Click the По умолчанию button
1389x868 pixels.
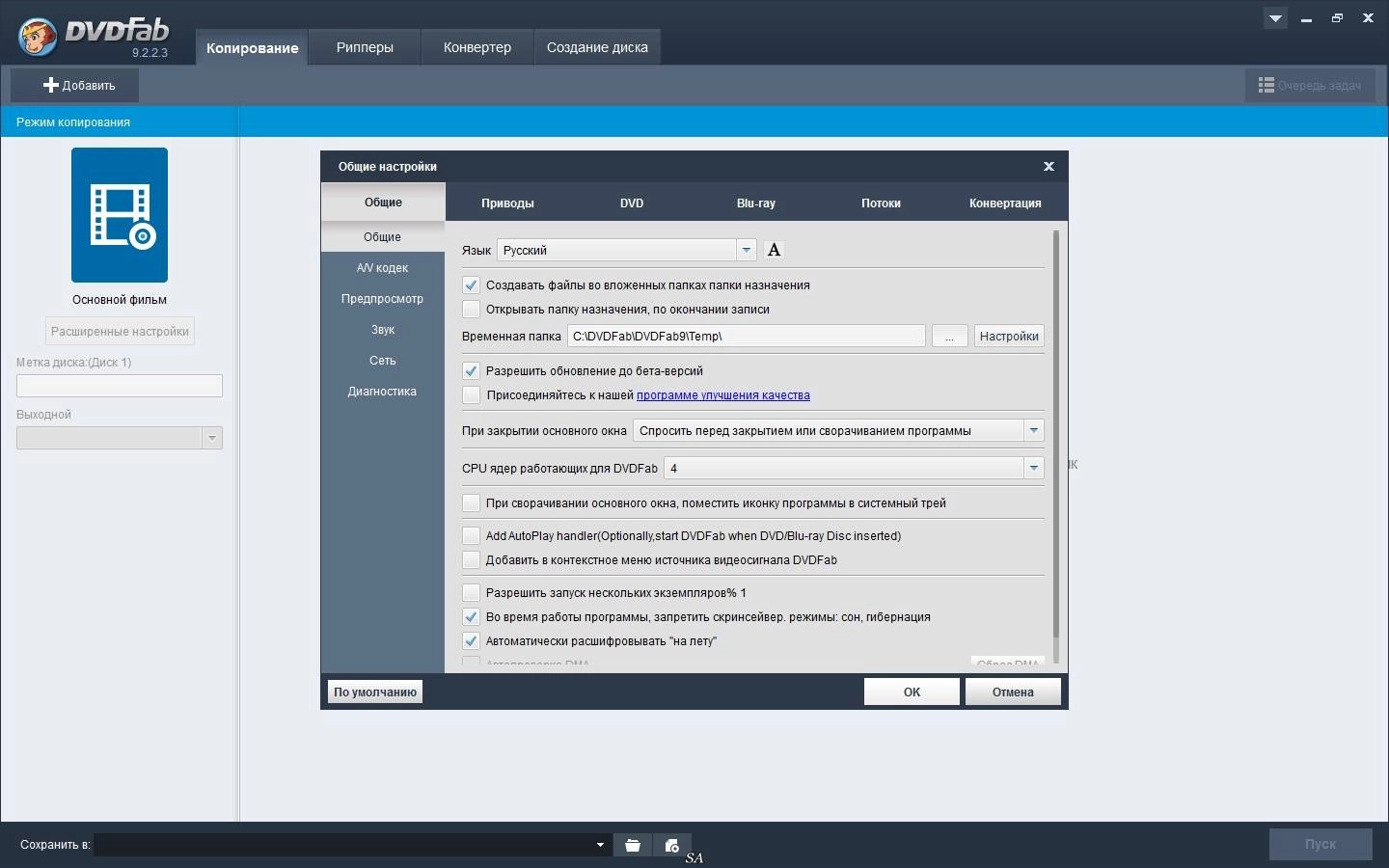tap(375, 692)
